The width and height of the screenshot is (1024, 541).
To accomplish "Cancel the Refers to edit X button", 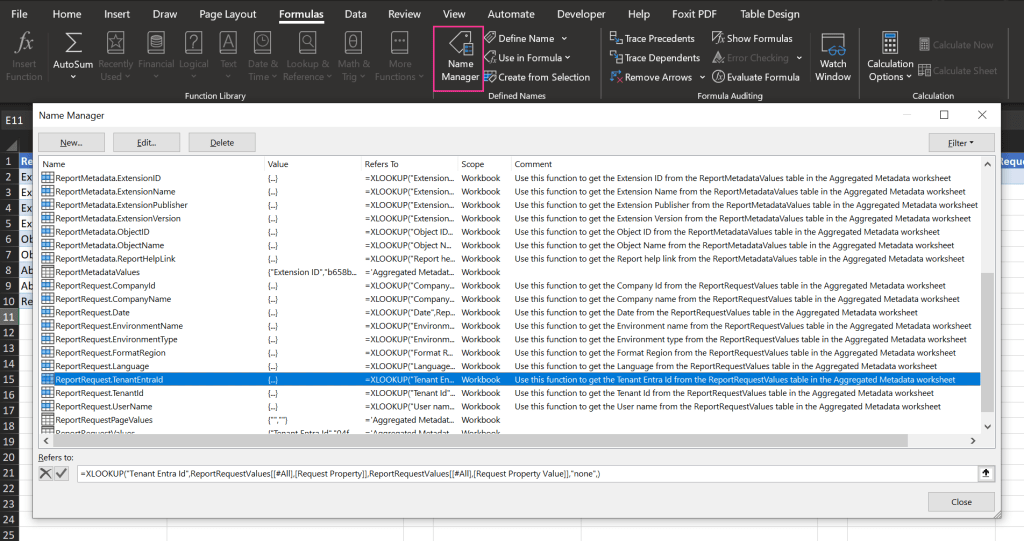I will (x=46, y=473).
